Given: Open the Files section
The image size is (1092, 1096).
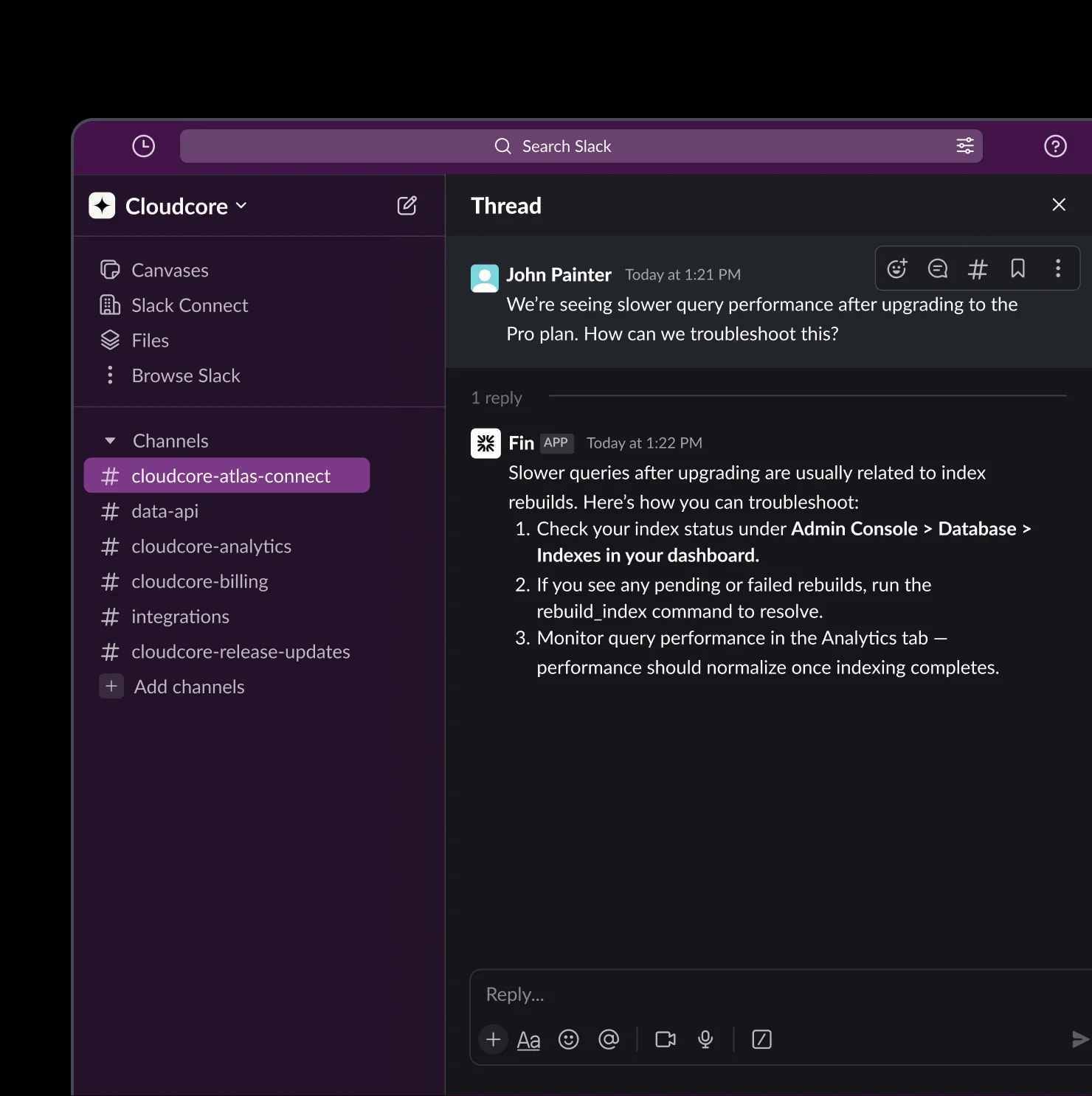Looking at the screenshot, I should 150,340.
